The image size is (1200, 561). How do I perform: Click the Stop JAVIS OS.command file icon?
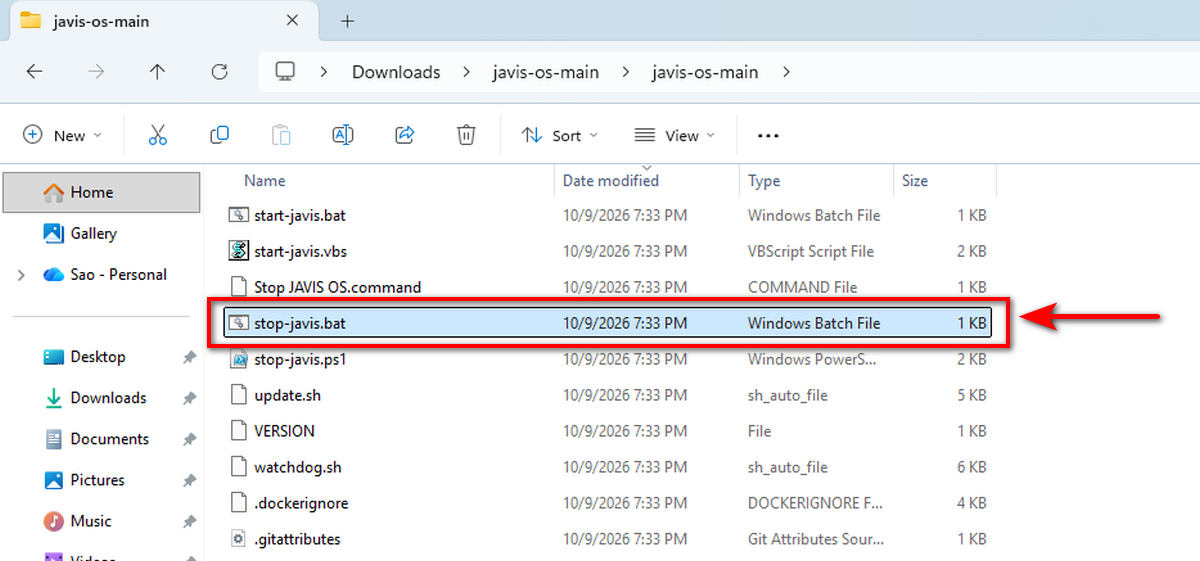click(238, 287)
